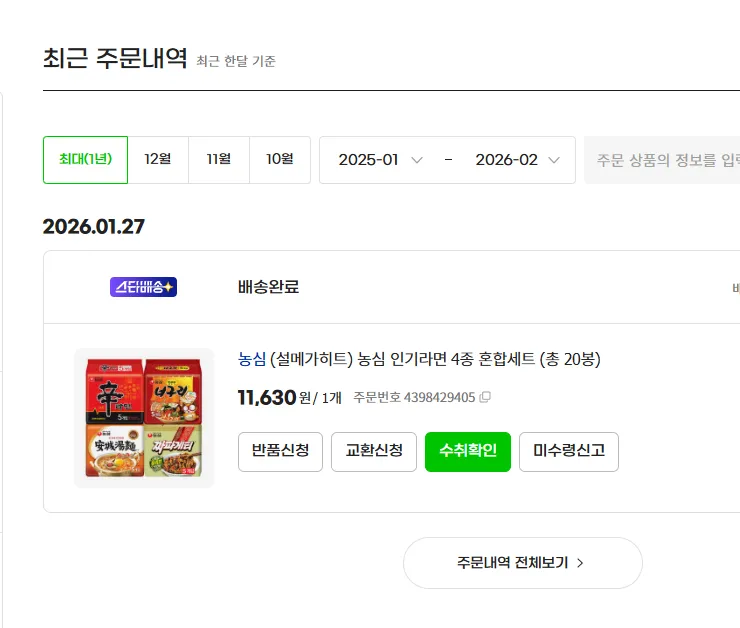Report non-receipt via 미수령신고
Image resolution: width=740 pixels, height=628 pixels.
(x=569, y=451)
